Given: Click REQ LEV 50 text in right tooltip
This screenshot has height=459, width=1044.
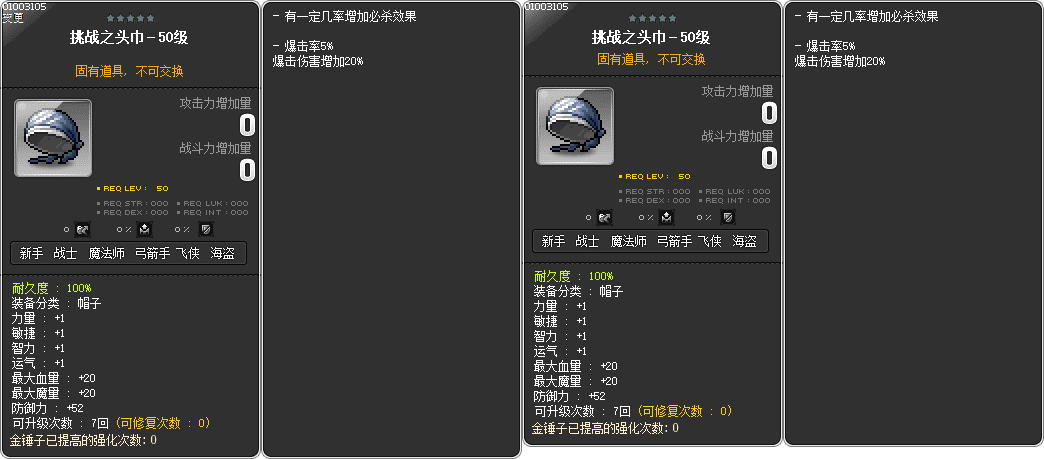Looking at the screenshot, I should click(x=655, y=177).
